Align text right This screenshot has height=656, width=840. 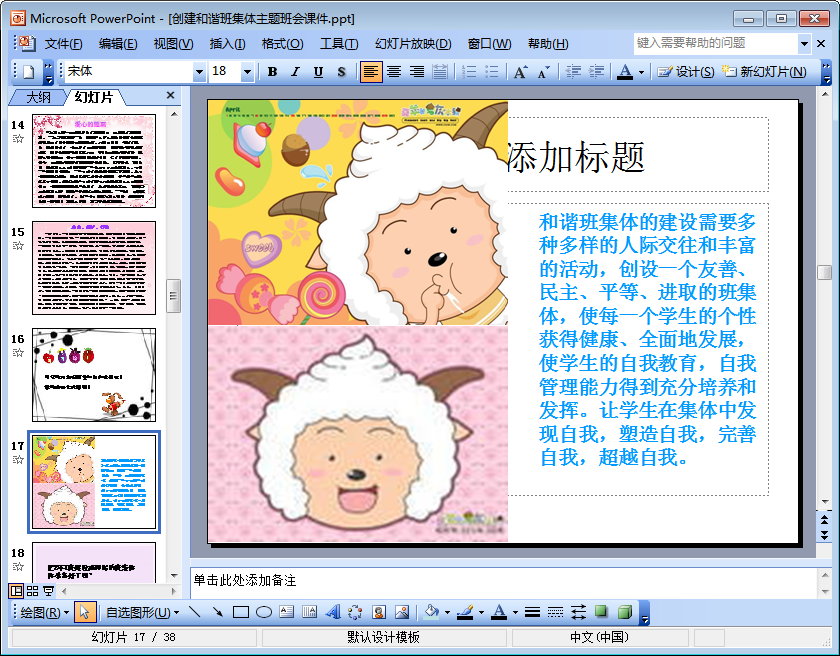[417, 72]
